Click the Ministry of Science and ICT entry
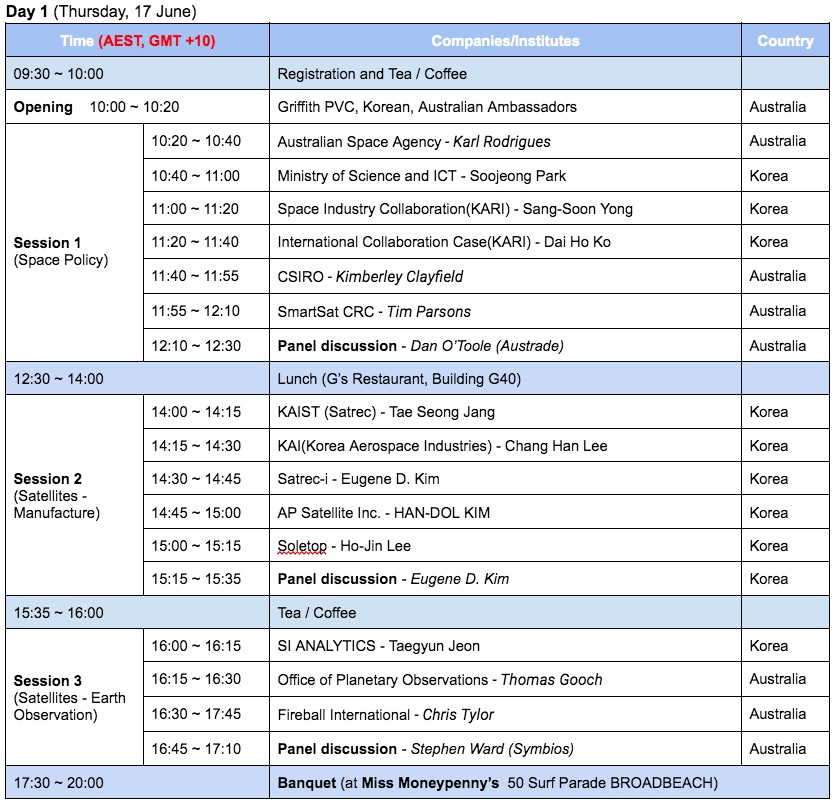The width and height of the screenshot is (835, 803). (421, 176)
